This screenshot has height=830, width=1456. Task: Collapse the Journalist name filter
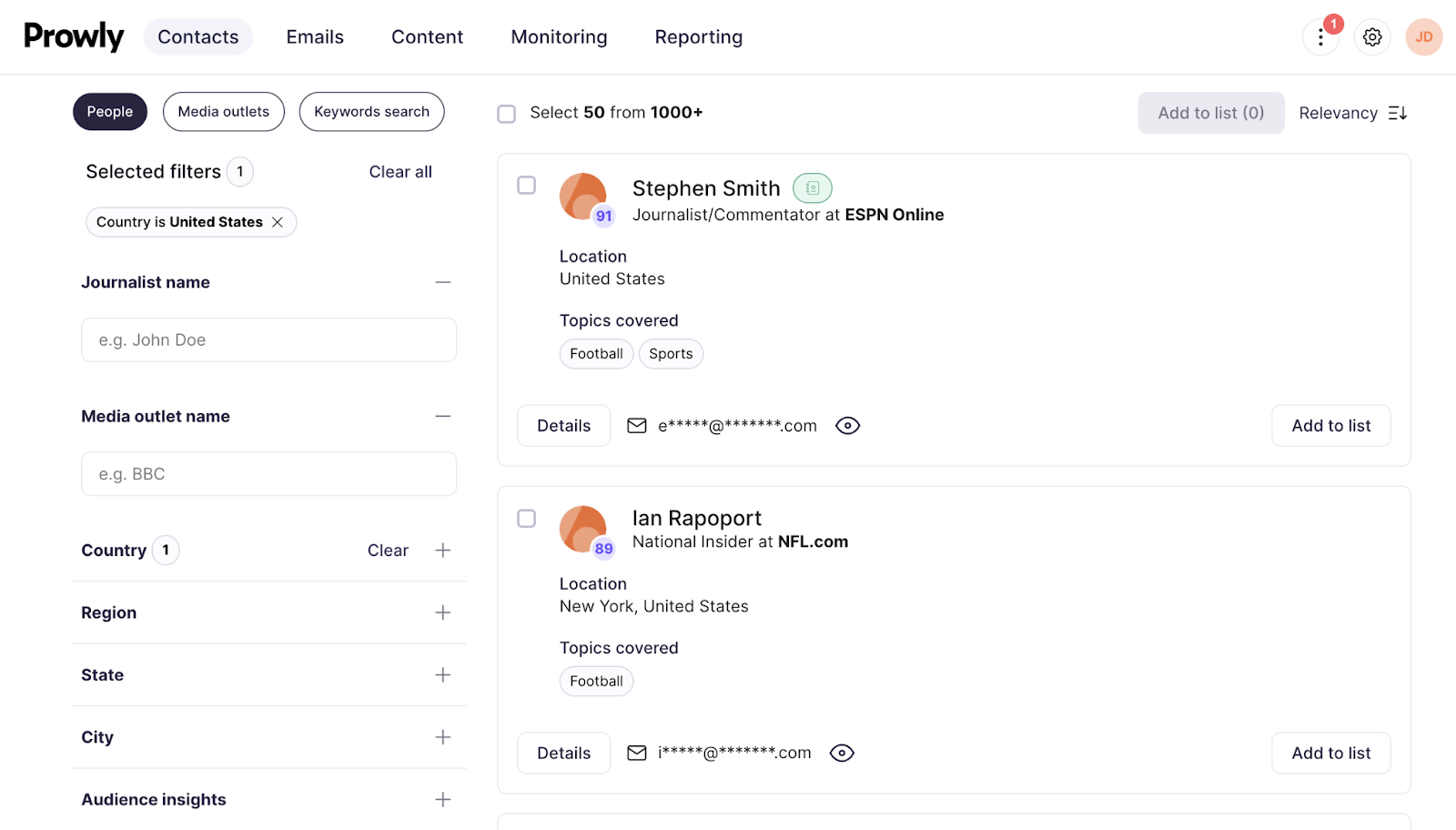click(443, 282)
